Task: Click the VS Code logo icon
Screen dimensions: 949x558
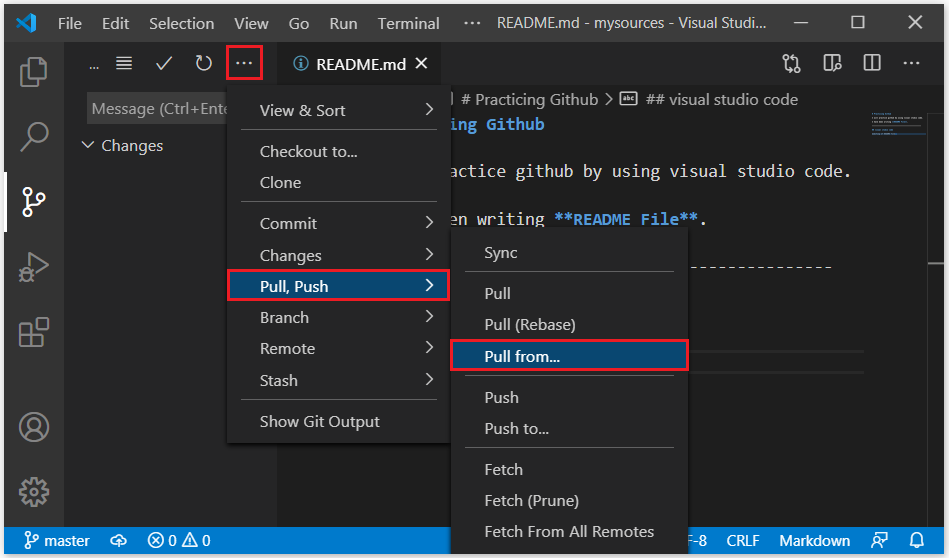Action: (26, 23)
